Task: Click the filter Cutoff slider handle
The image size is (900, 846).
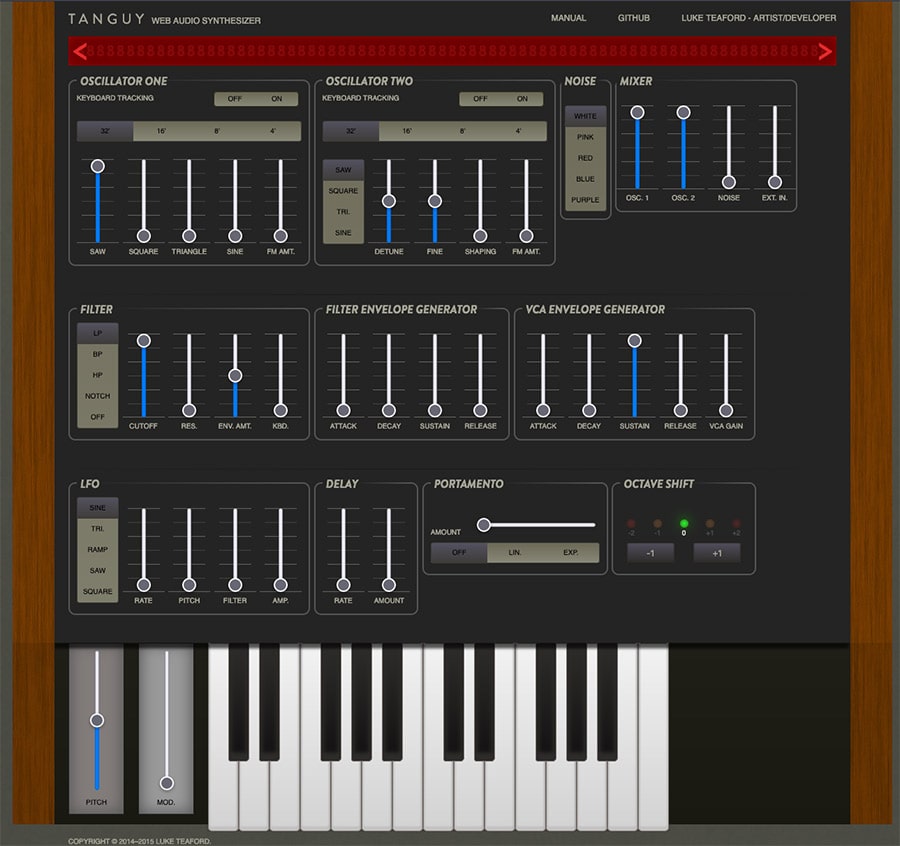Action: tap(143, 341)
